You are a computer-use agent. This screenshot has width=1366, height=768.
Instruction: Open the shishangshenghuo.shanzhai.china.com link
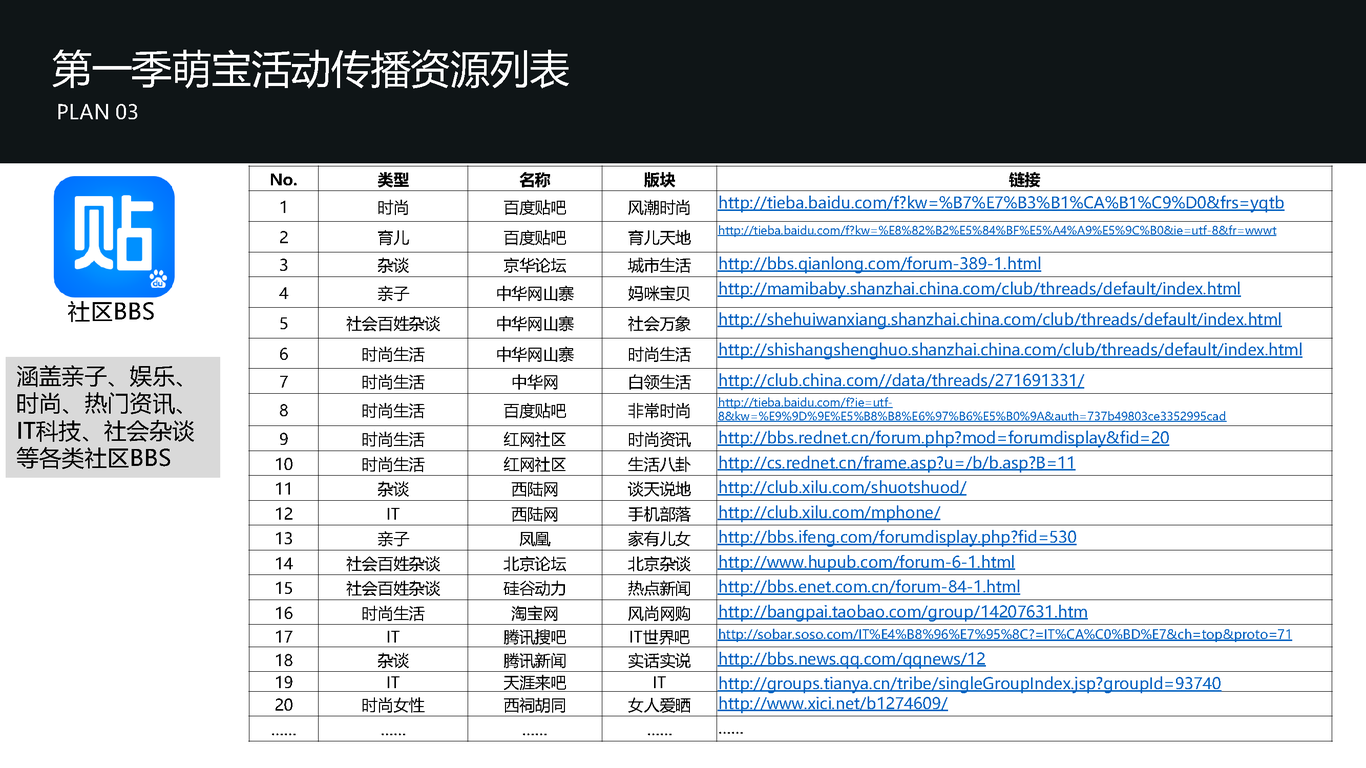(1010, 350)
